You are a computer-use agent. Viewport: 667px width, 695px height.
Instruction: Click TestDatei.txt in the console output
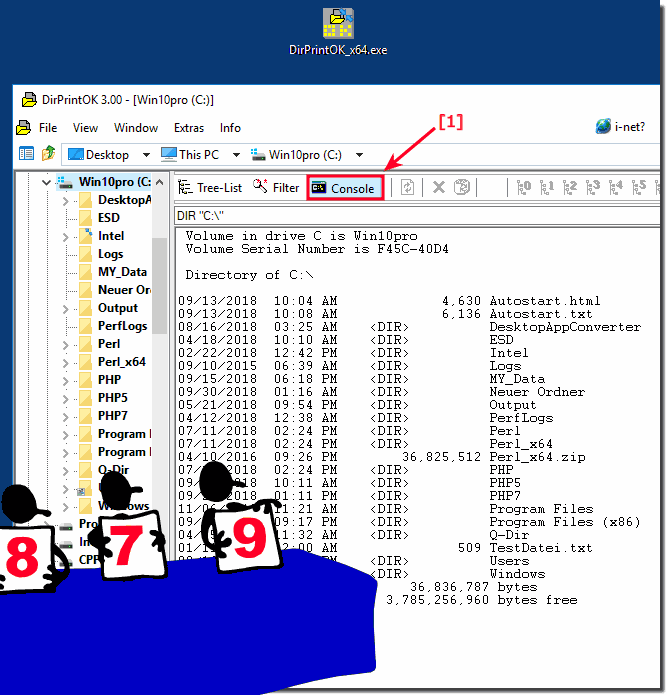point(541,548)
